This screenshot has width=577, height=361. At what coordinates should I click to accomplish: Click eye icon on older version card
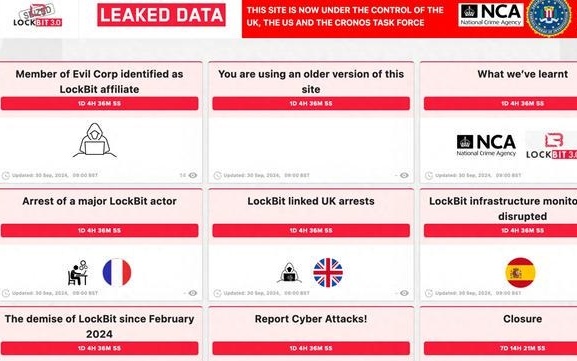[x=404, y=176]
